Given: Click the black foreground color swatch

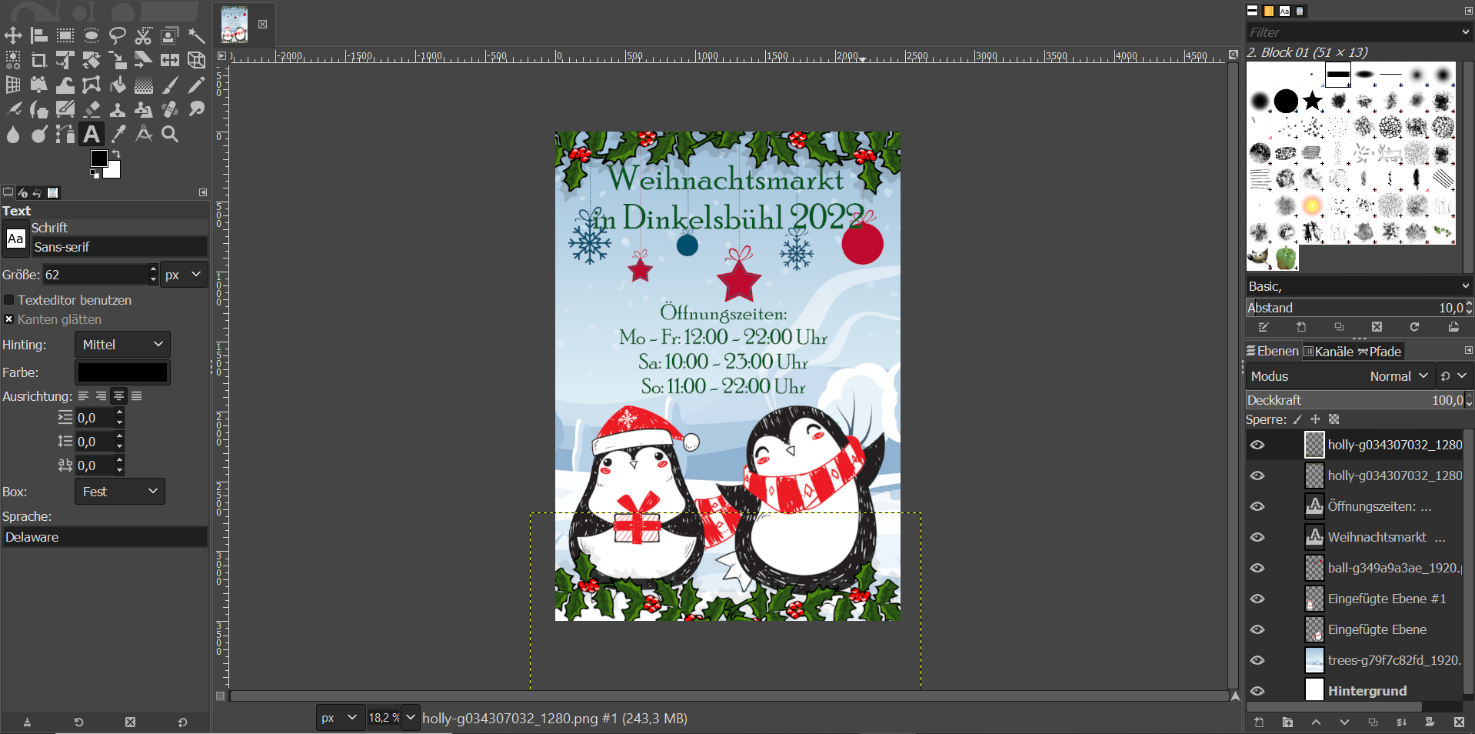Looking at the screenshot, I should pyautogui.click(x=99, y=159).
